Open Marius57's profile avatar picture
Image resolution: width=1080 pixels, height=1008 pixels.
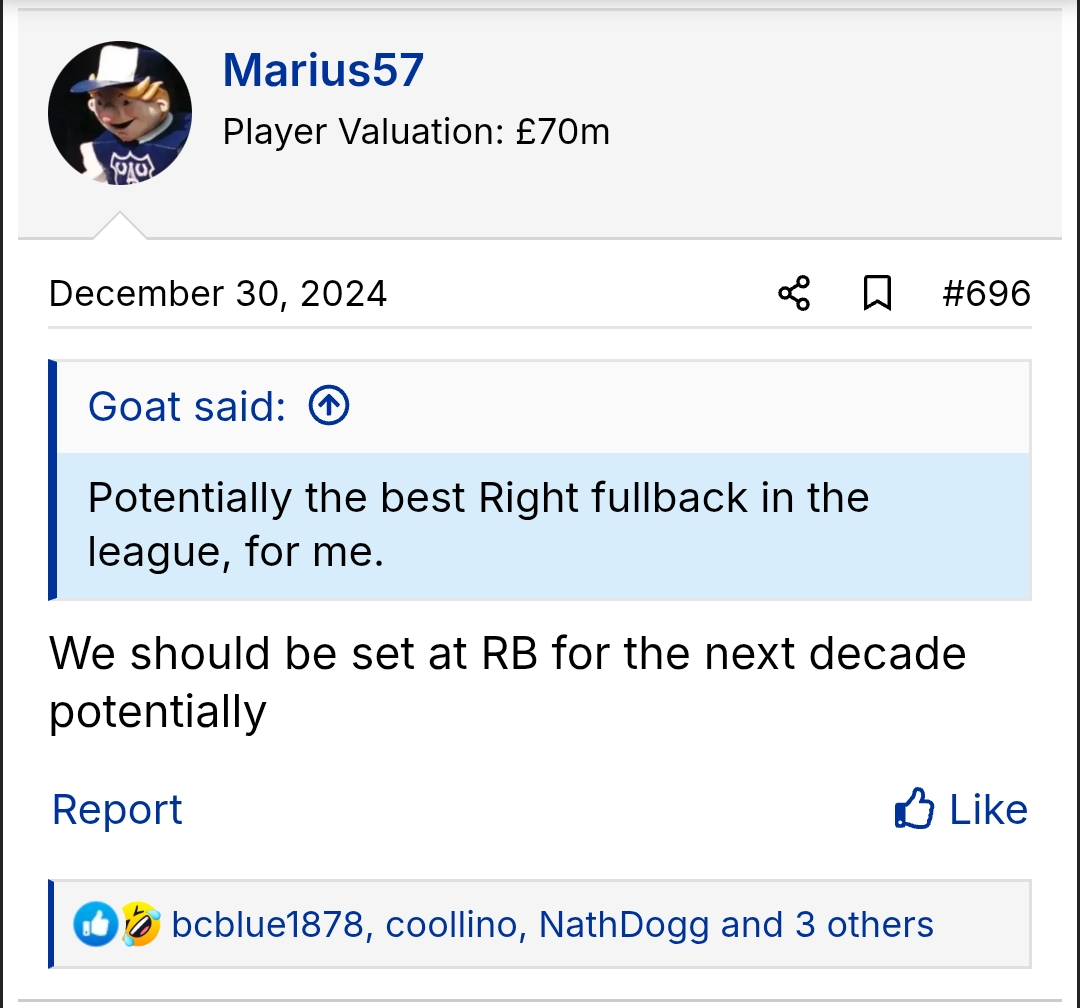point(120,113)
